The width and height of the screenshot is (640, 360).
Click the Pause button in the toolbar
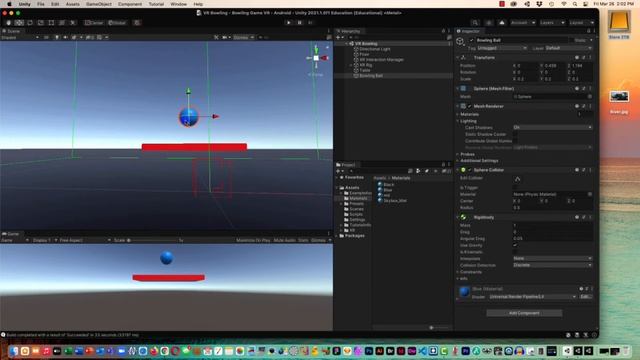pyautogui.click(x=299, y=23)
